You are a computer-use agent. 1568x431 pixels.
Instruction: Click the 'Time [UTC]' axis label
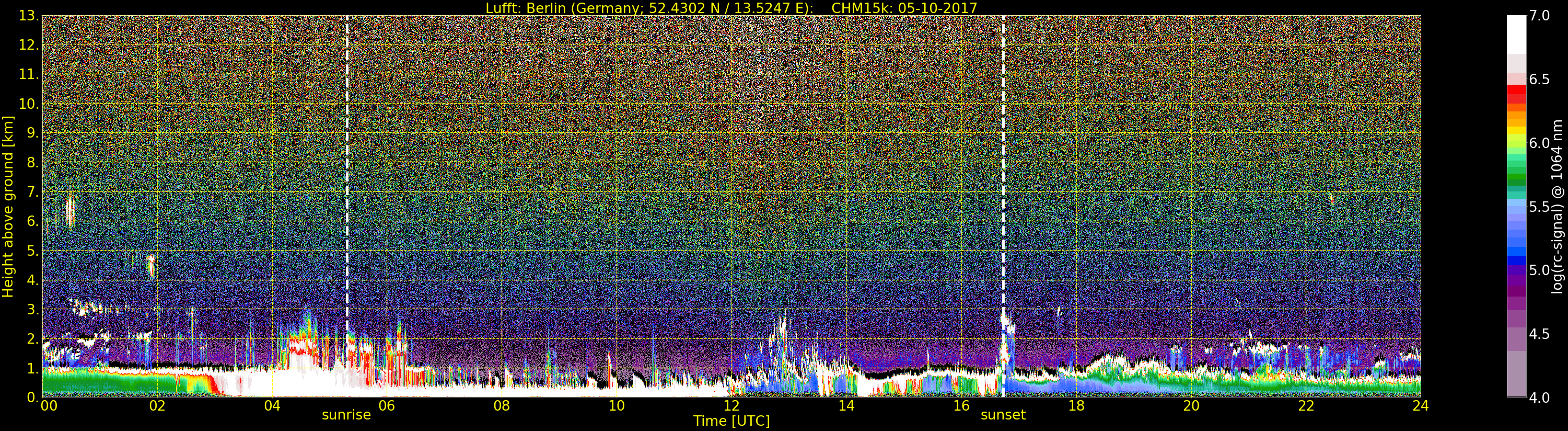point(731,421)
